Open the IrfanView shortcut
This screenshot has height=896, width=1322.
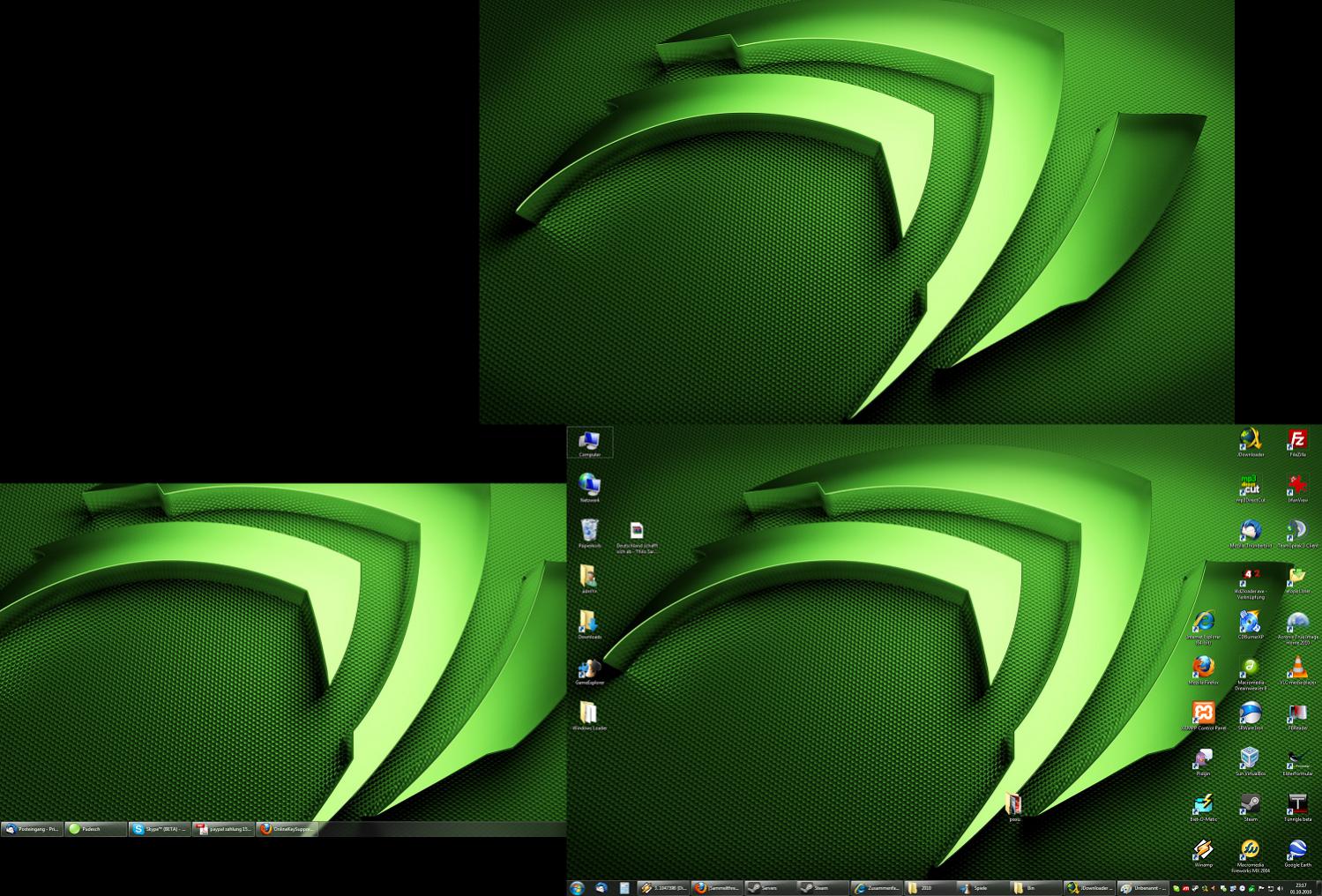pyautogui.click(x=1297, y=489)
